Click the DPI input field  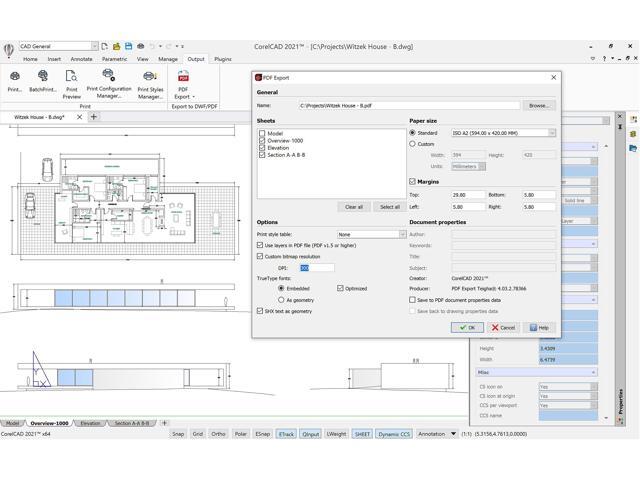[317, 268]
